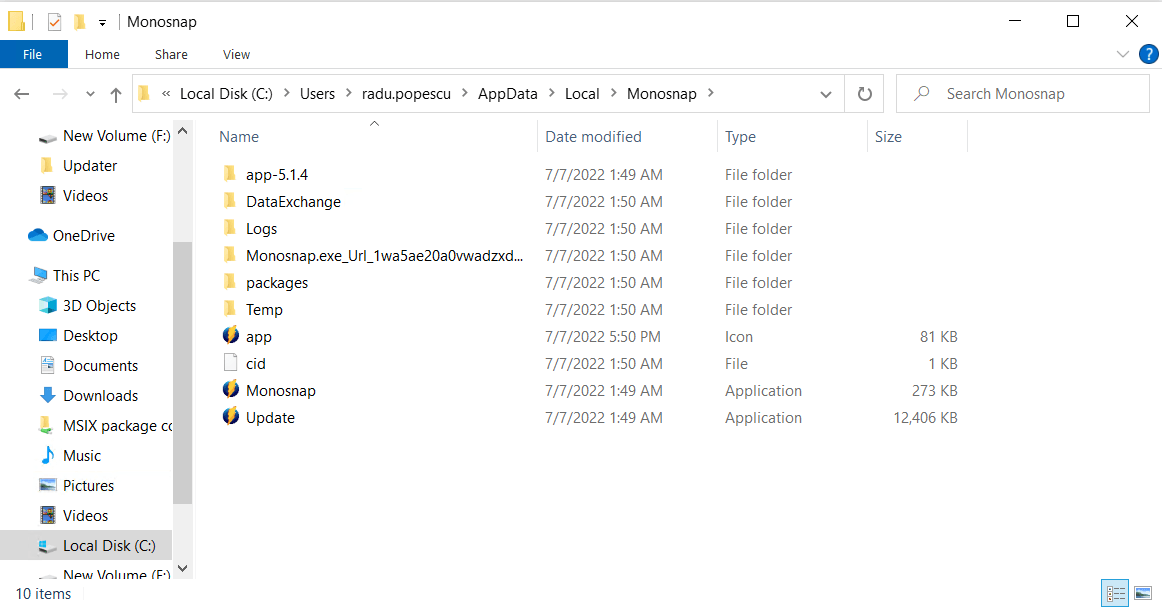Switch to Large icons view layout
Image resolution: width=1162 pixels, height=607 pixels.
tap(1143, 593)
